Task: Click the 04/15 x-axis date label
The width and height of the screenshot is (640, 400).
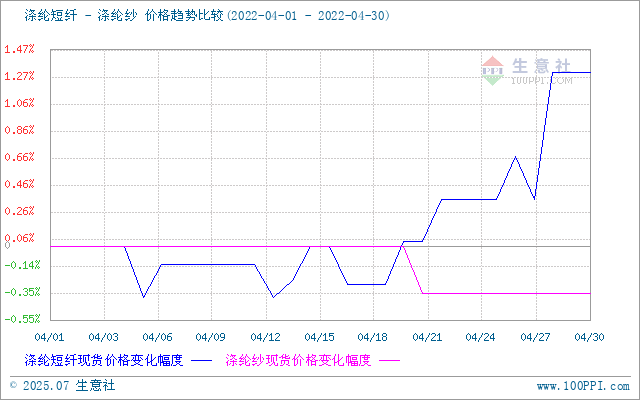Action: (320, 337)
